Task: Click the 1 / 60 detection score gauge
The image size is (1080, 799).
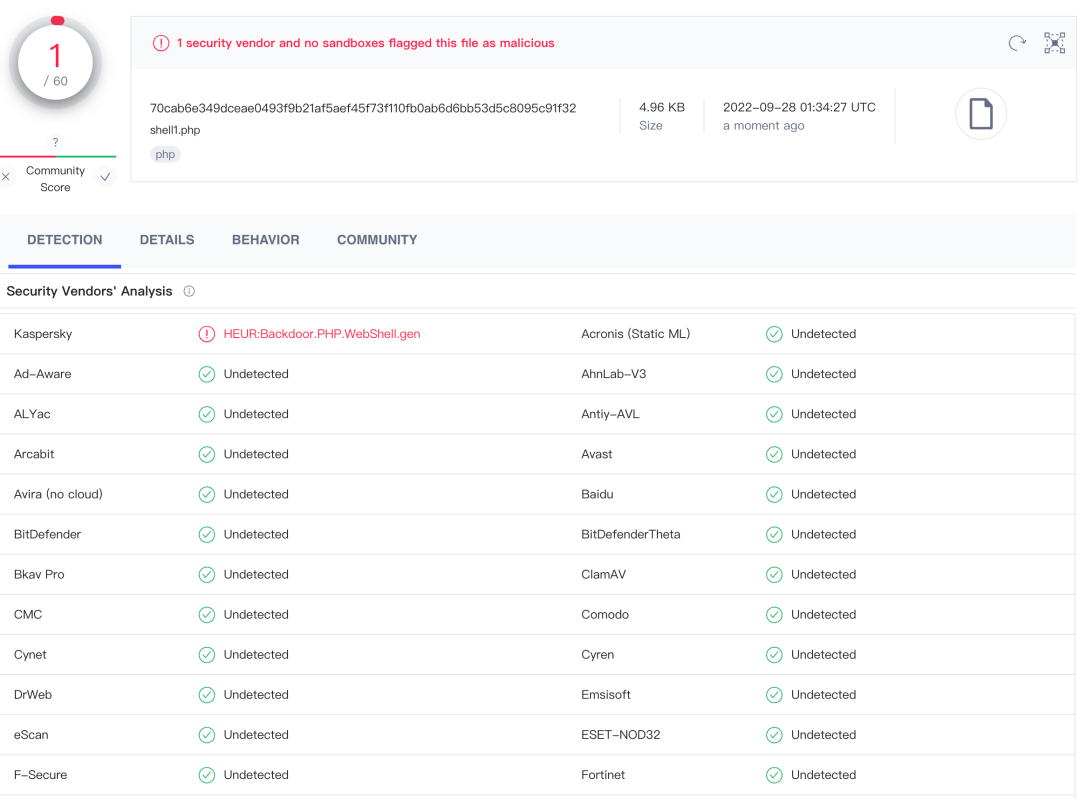Action: tap(56, 63)
